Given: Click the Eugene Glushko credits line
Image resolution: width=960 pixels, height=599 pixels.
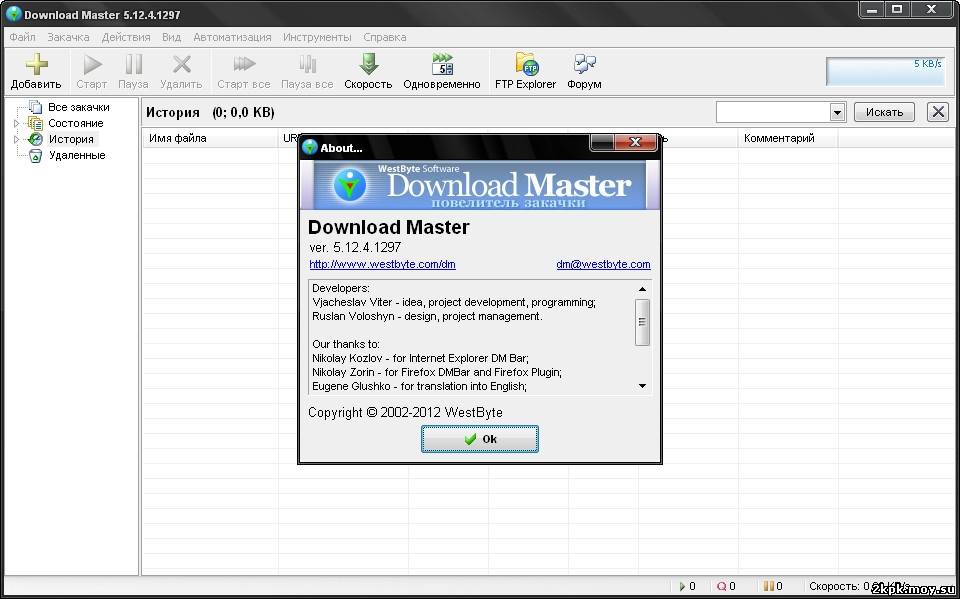Looking at the screenshot, I should tap(419, 386).
